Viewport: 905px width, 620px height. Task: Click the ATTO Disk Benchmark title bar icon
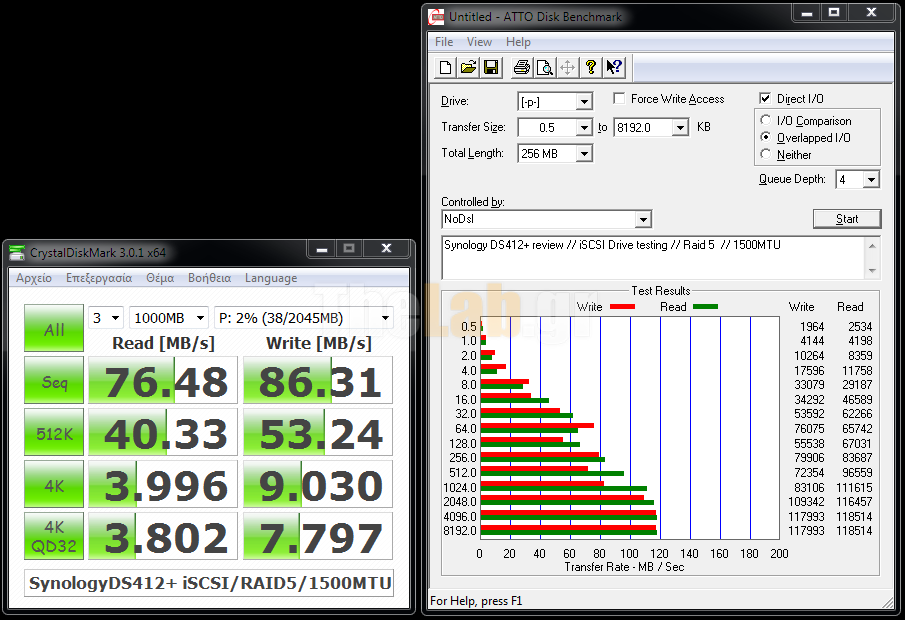pyautogui.click(x=436, y=17)
